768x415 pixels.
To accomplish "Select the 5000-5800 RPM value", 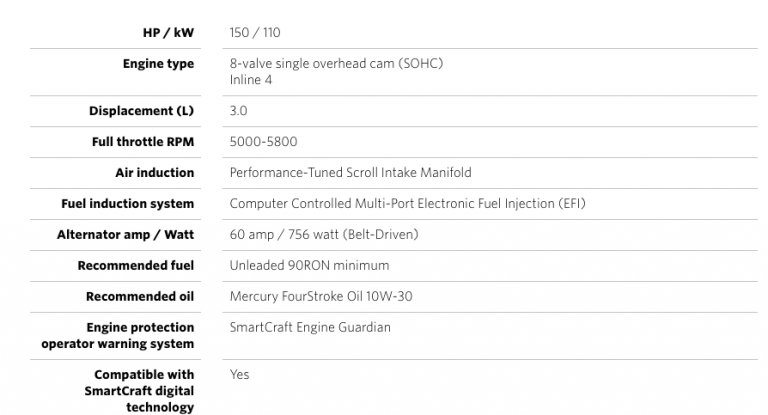I will pyautogui.click(x=264, y=142).
